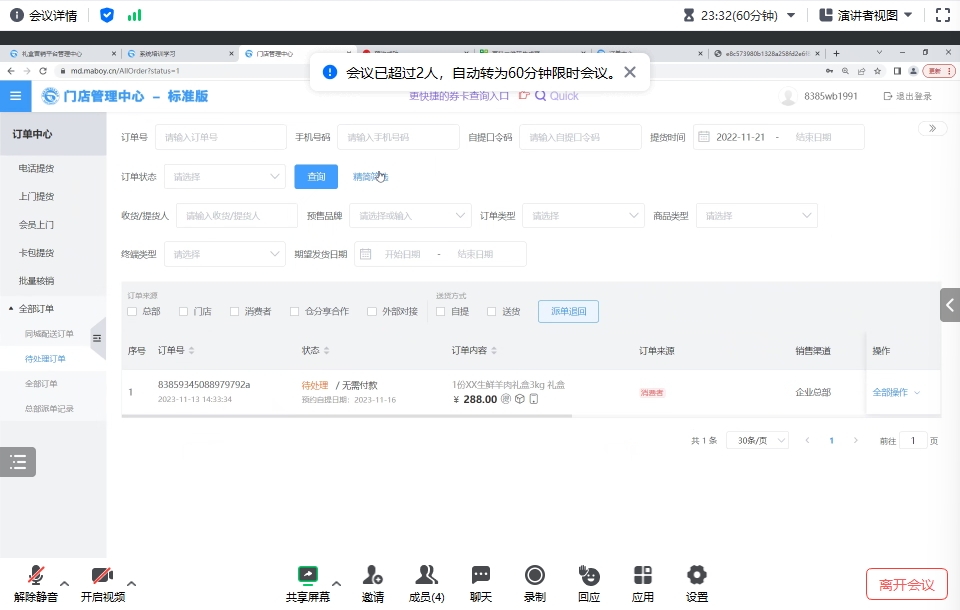
Task: Open the 订单状态 dropdown
Action: (x=225, y=177)
